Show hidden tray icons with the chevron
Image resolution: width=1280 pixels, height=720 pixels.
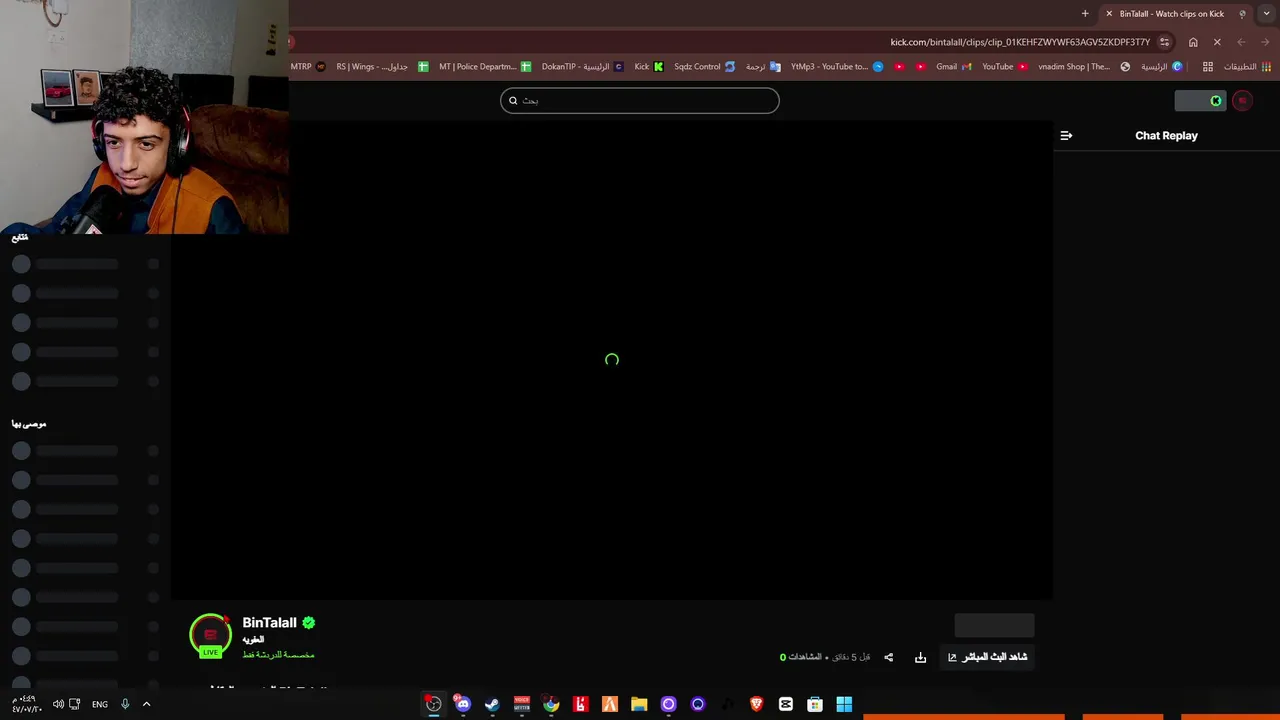146,704
